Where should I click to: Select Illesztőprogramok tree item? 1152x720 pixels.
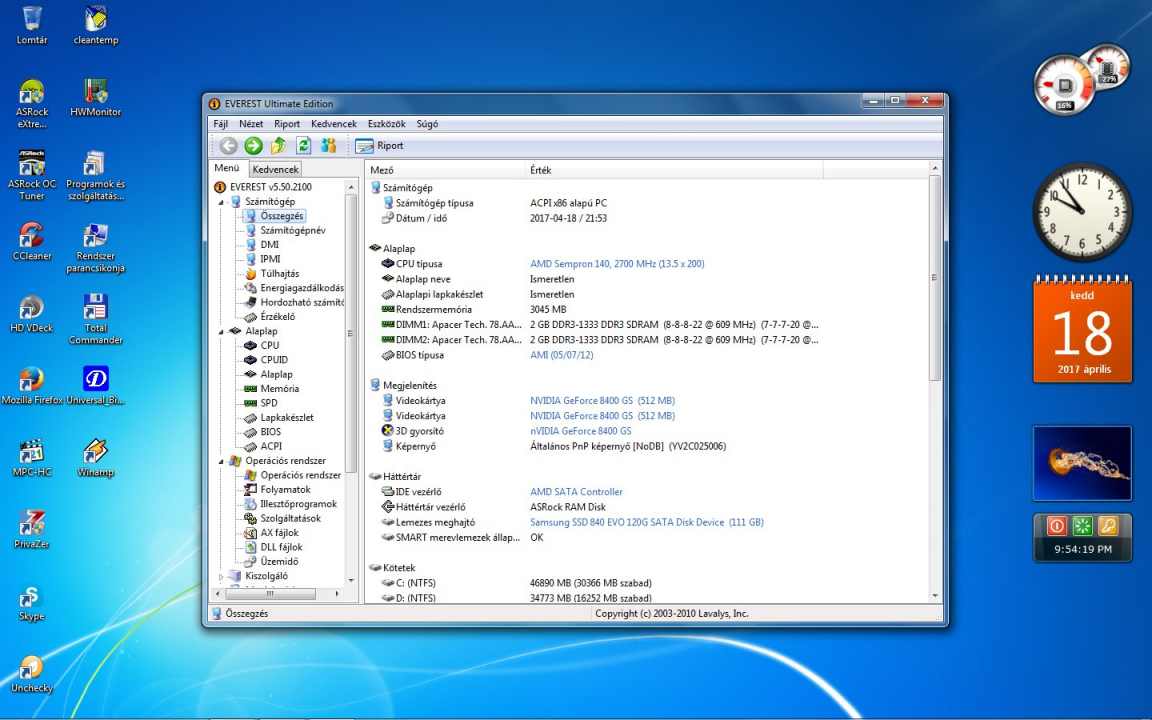(298, 504)
